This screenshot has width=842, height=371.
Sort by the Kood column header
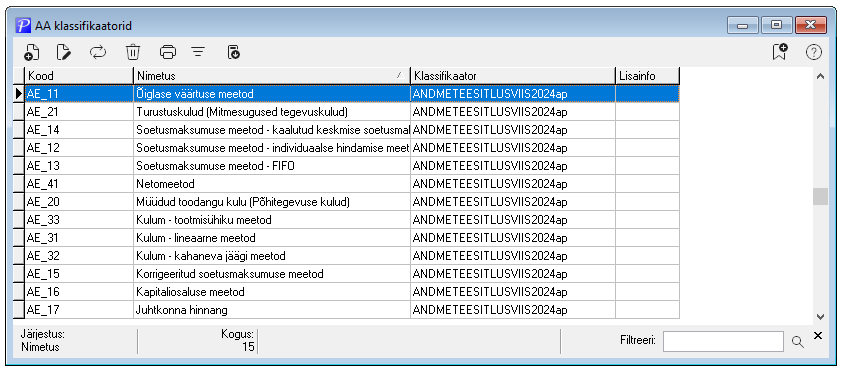pyautogui.click(x=79, y=76)
